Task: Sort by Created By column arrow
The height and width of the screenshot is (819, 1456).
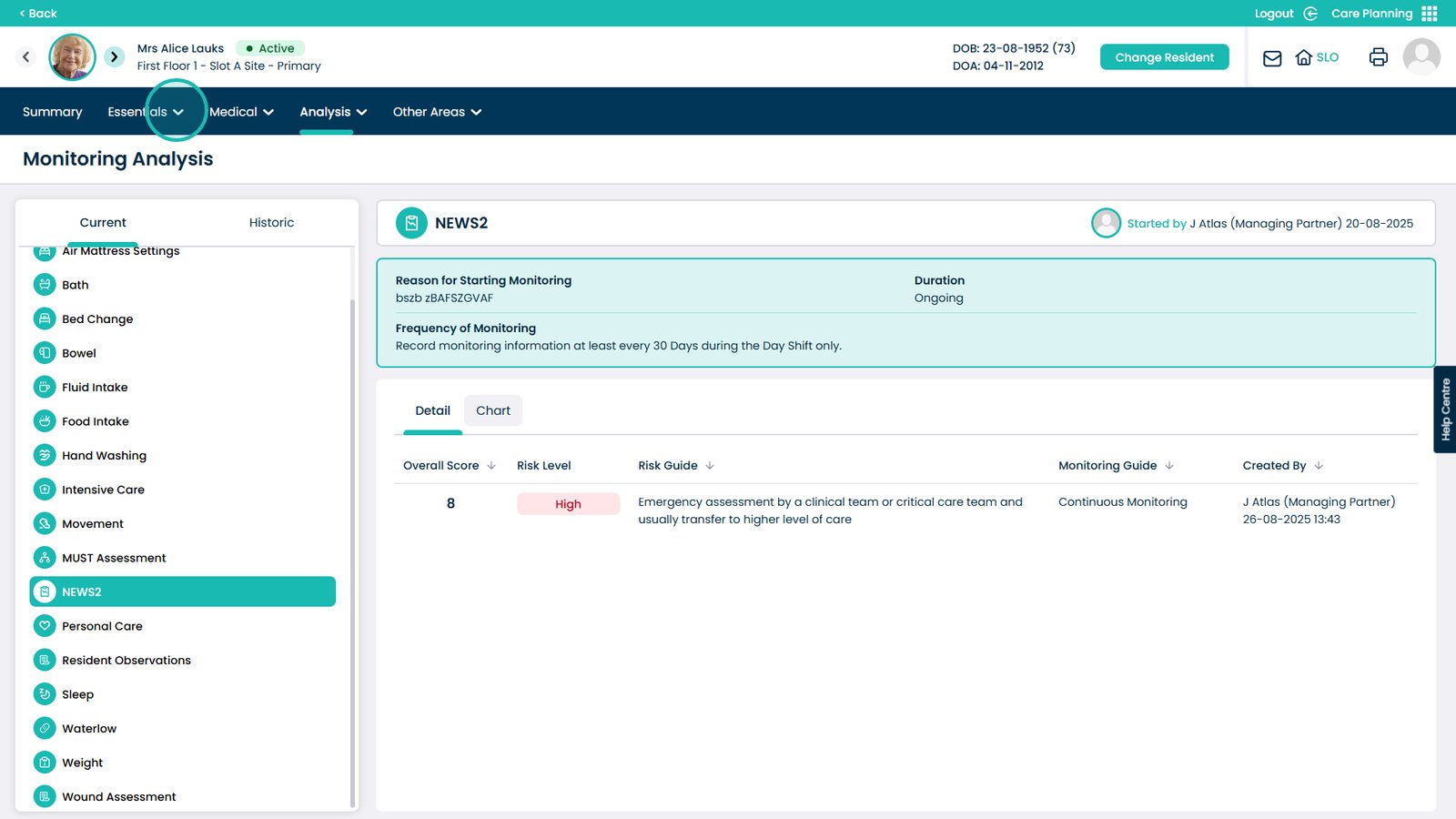Action: pos(1319,466)
